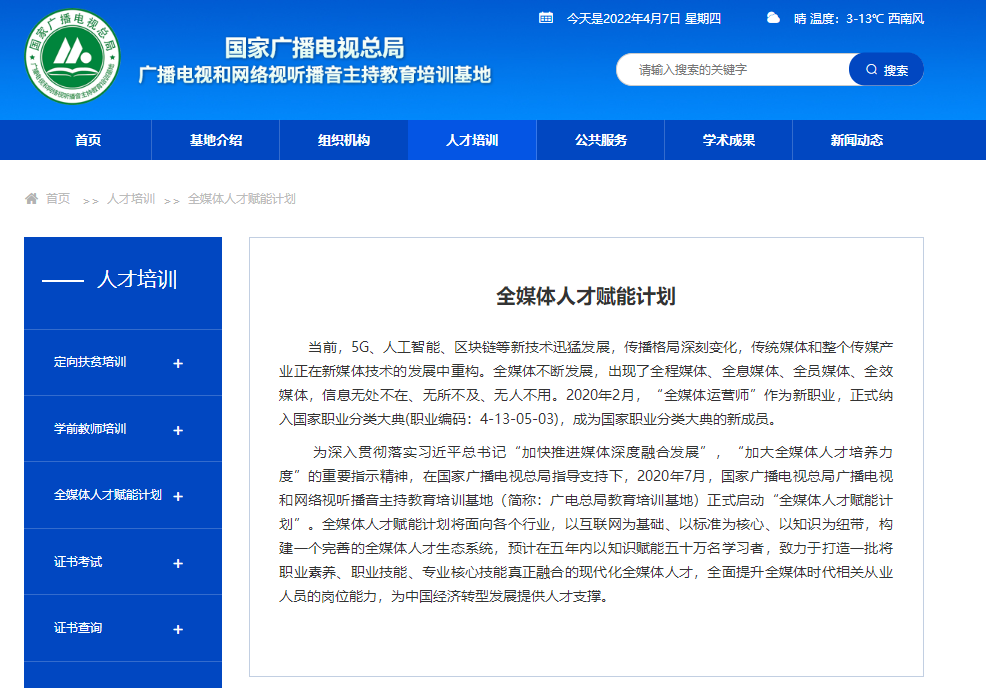
Task: Open the 学术成果 navigation item
Action: coord(729,140)
